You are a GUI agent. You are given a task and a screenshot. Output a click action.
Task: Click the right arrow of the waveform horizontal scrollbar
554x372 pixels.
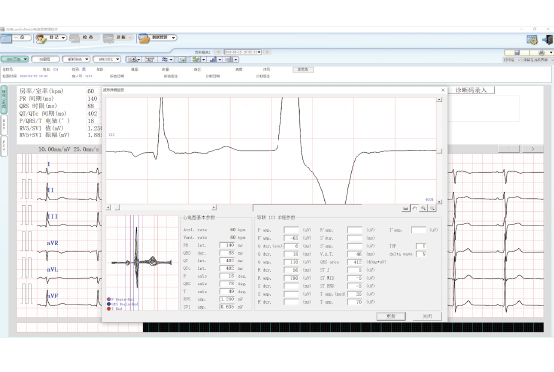click(214, 207)
